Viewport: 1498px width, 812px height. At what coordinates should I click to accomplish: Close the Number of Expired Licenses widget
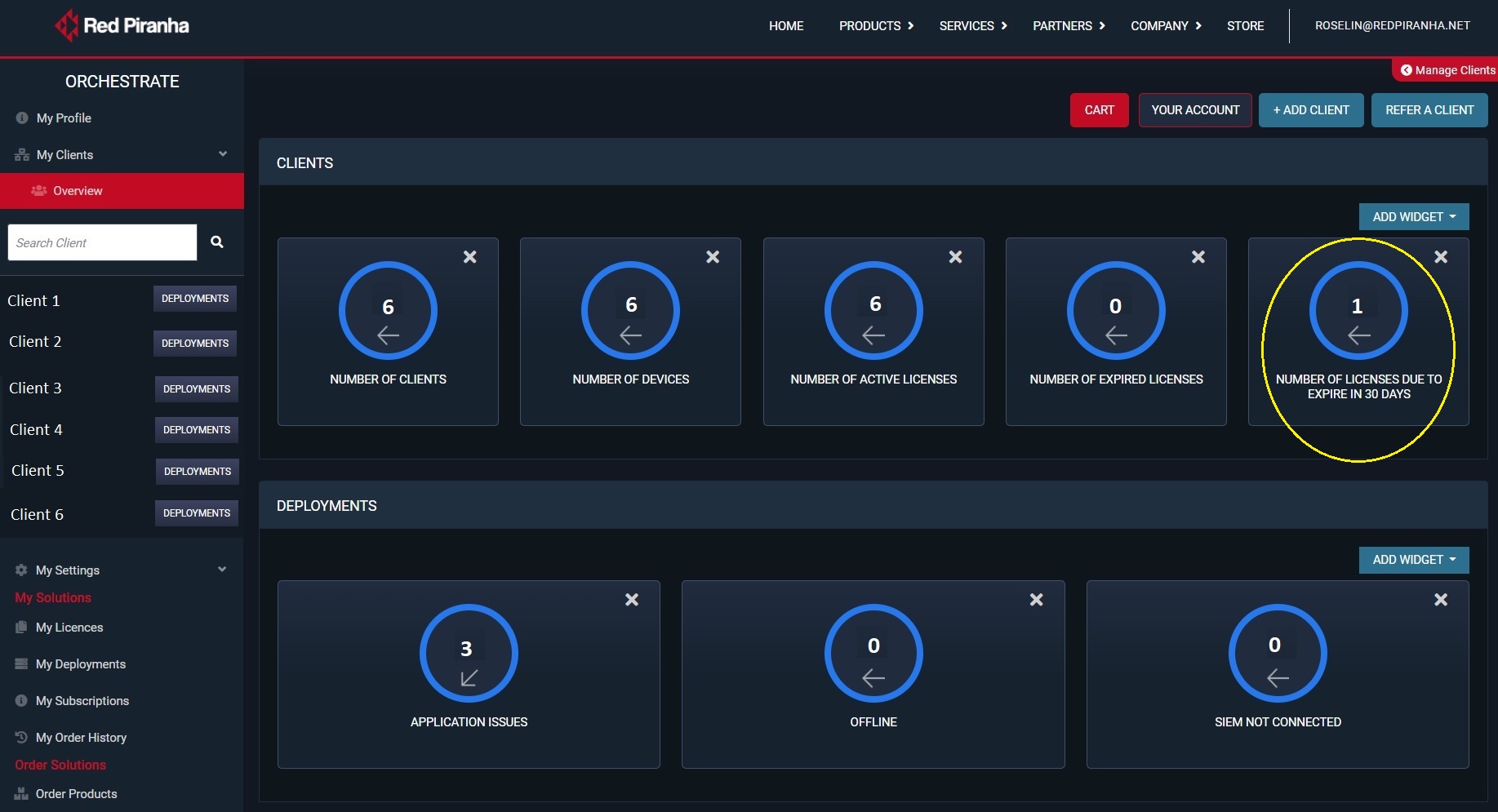pos(1198,257)
